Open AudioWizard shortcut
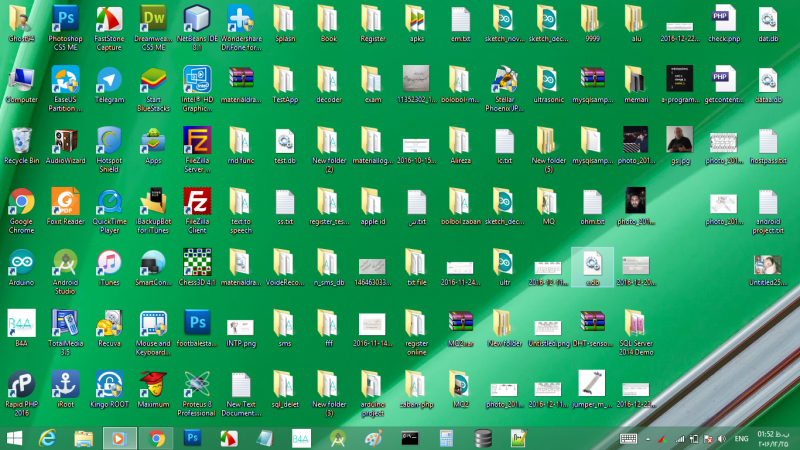Screen dimensions: 800x450 coord(65,146)
